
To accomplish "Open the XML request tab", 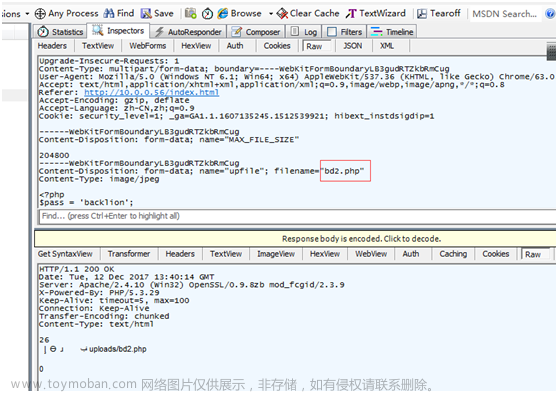I will (387, 46).
